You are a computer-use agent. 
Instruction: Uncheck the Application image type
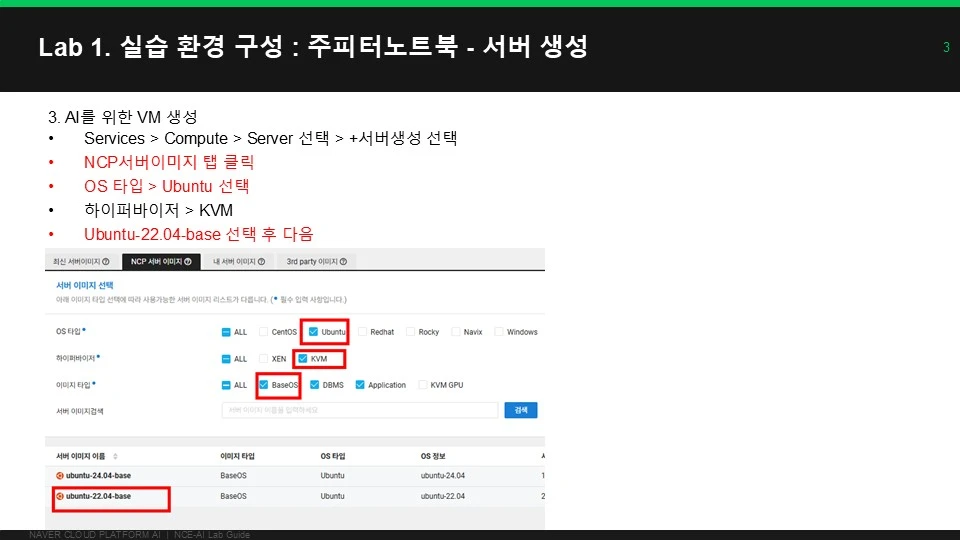coord(360,385)
